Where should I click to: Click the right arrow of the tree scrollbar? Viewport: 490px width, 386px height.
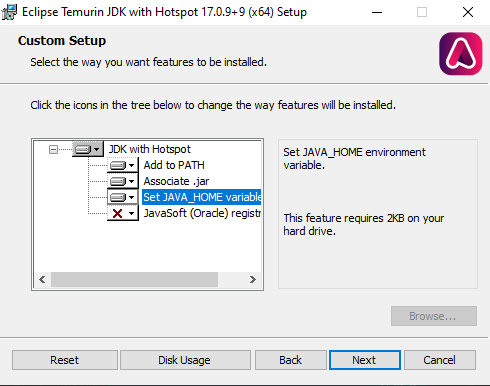tap(253, 279)
